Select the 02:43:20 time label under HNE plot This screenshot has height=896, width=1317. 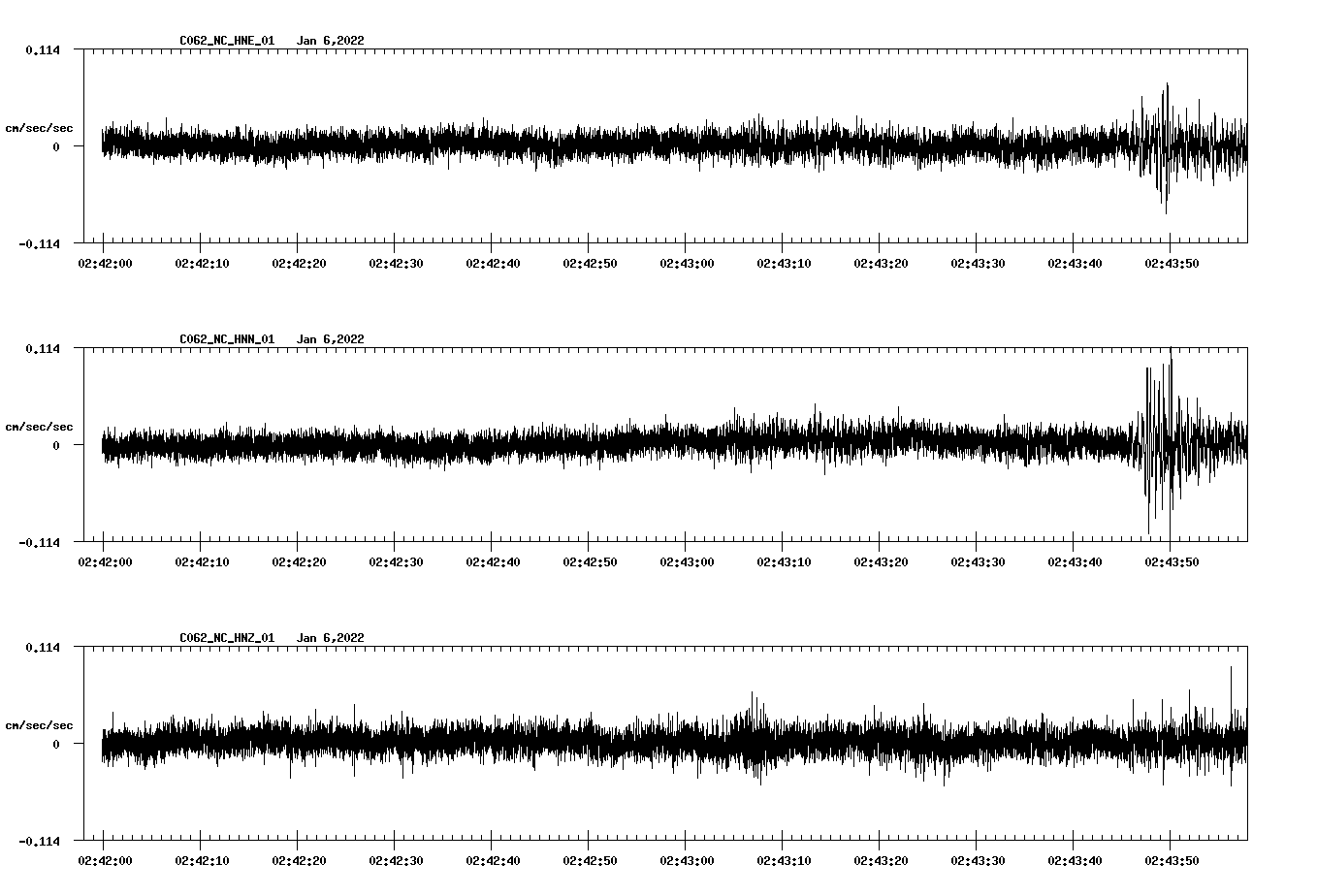[881, 264]
